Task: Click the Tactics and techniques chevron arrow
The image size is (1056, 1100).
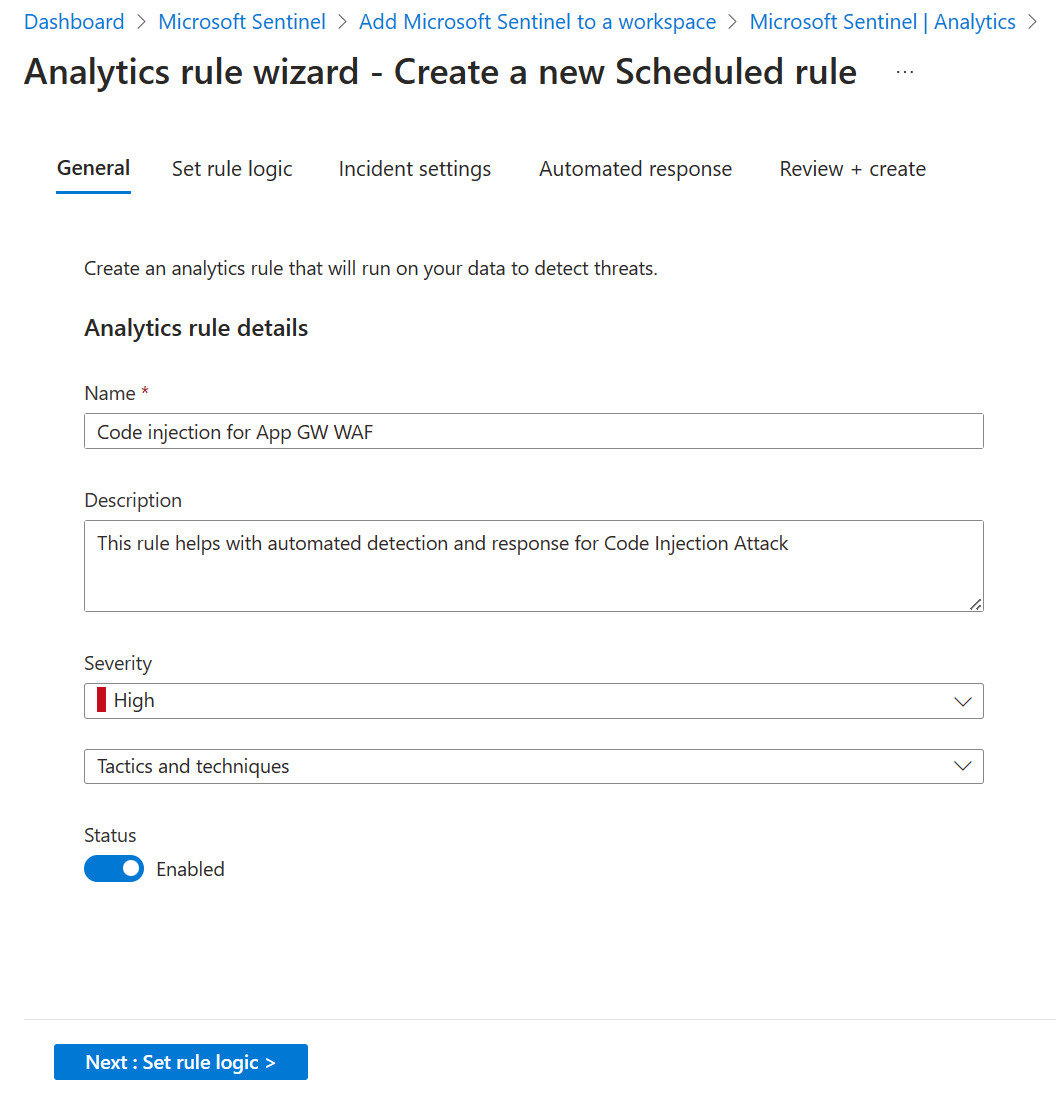Action: click(x=963, y=766)
